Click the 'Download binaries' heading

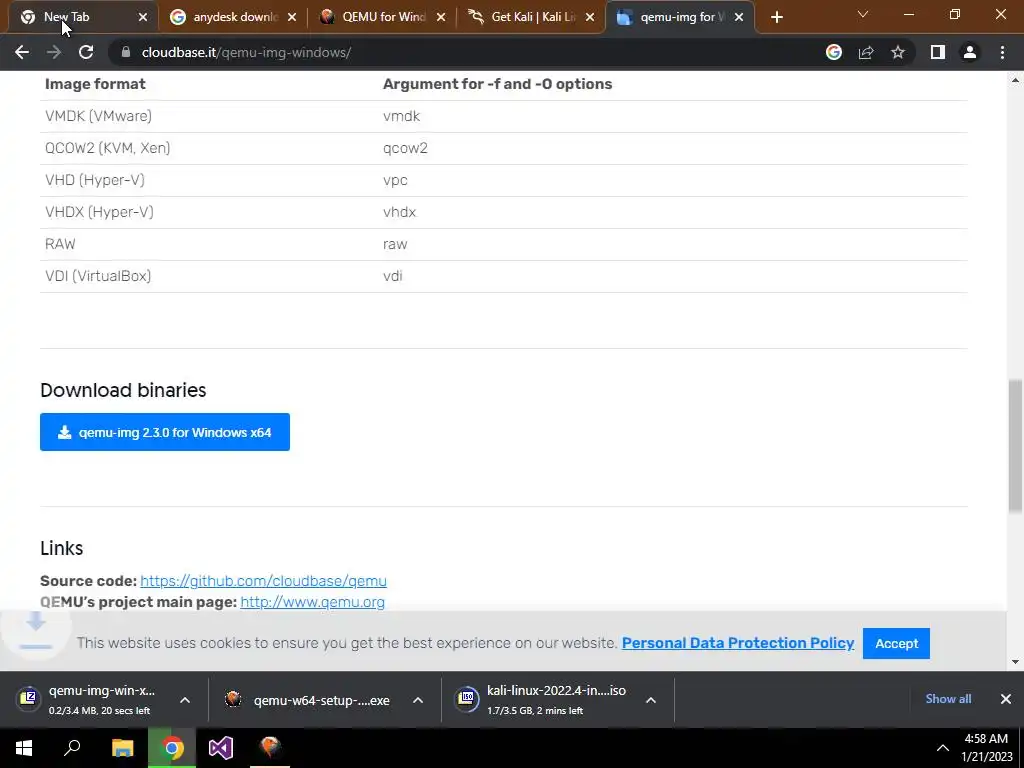click(123, 390)
